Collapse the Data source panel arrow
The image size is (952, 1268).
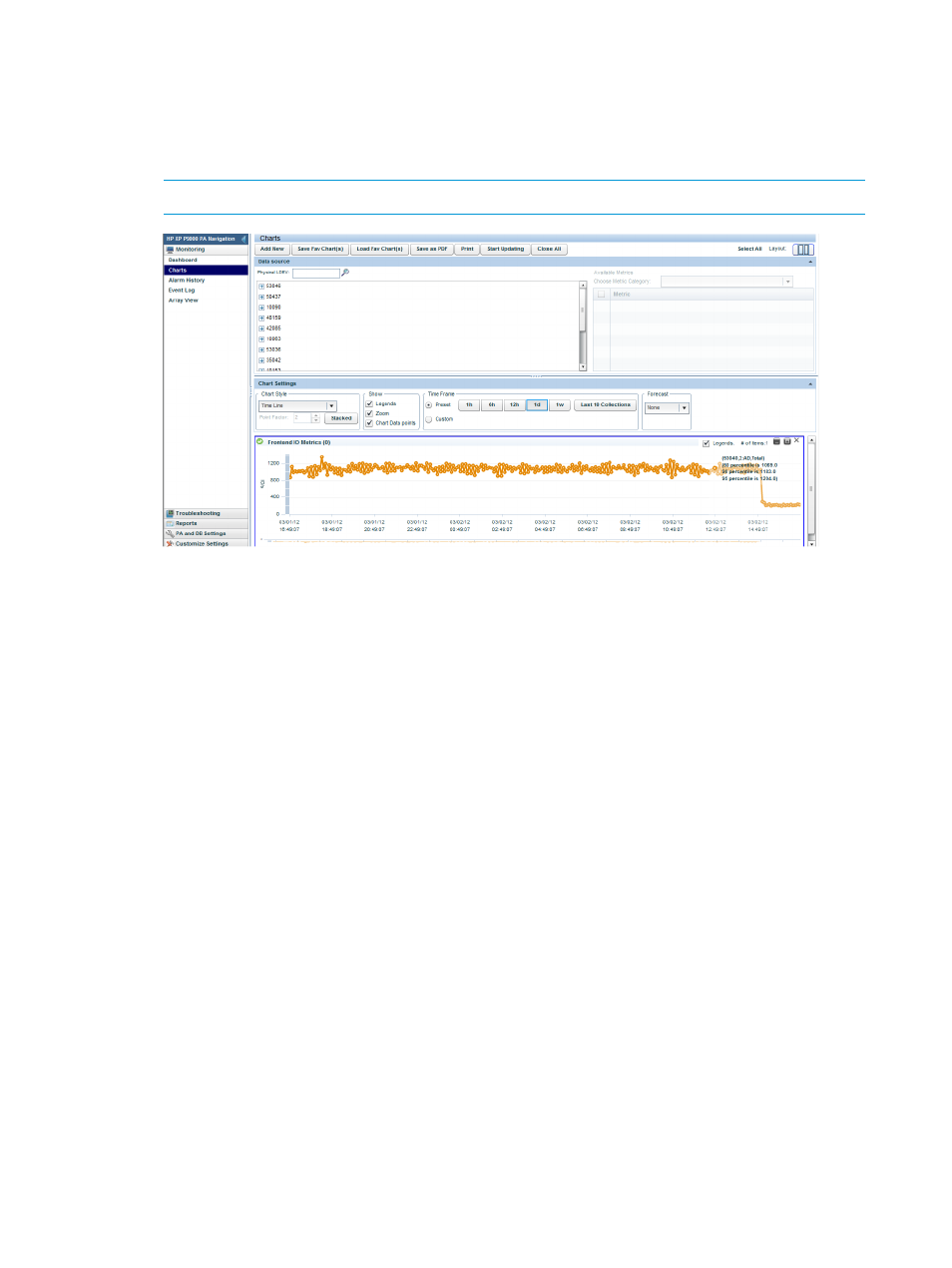point(810,262)
